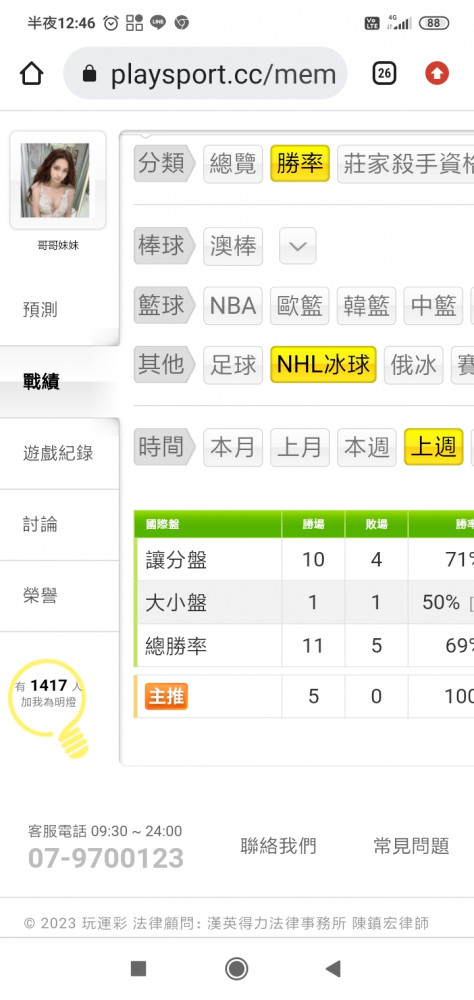Tap the Android home circle button
Viewport: 474px width, 1000px height.
click(237, 969)
